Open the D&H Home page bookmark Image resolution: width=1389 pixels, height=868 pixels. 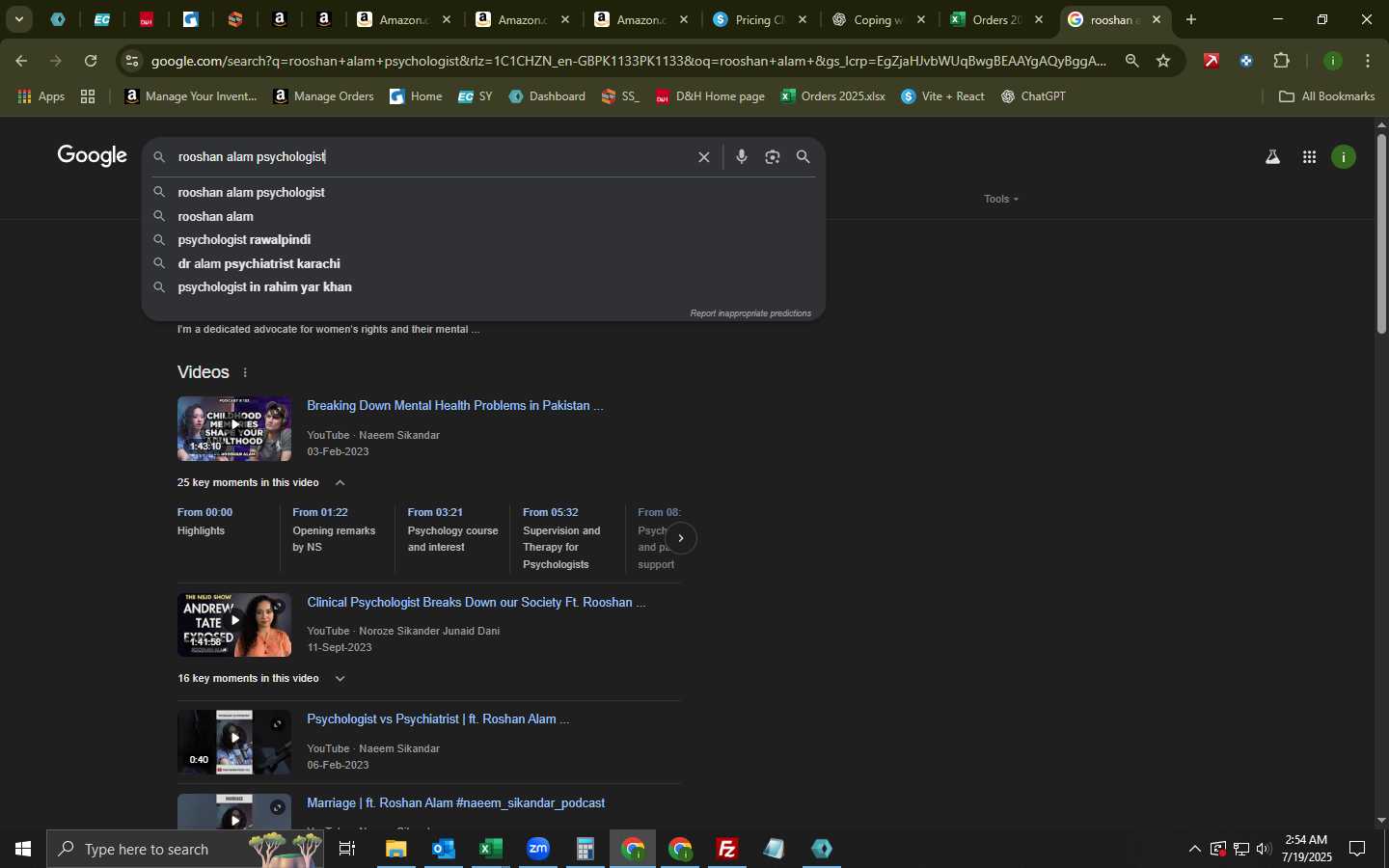(x=710, y=96)
